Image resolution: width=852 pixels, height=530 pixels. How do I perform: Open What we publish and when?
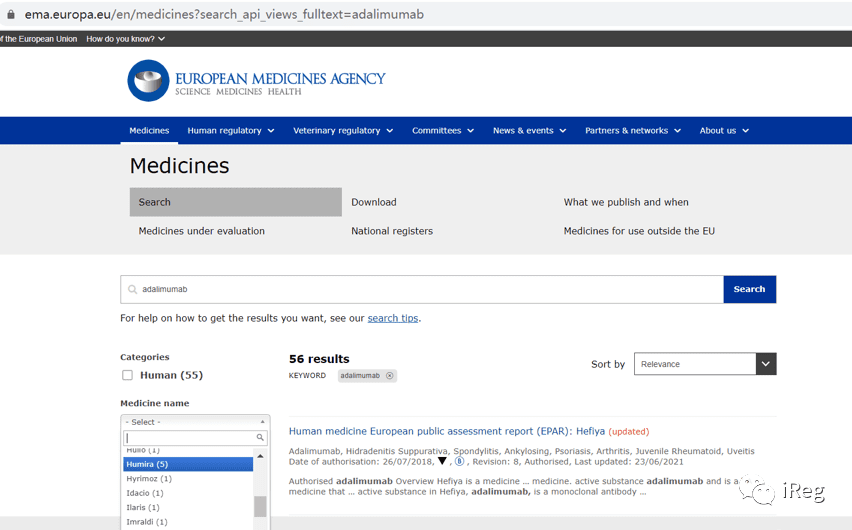pyautogui.click(x=626, y=202)
